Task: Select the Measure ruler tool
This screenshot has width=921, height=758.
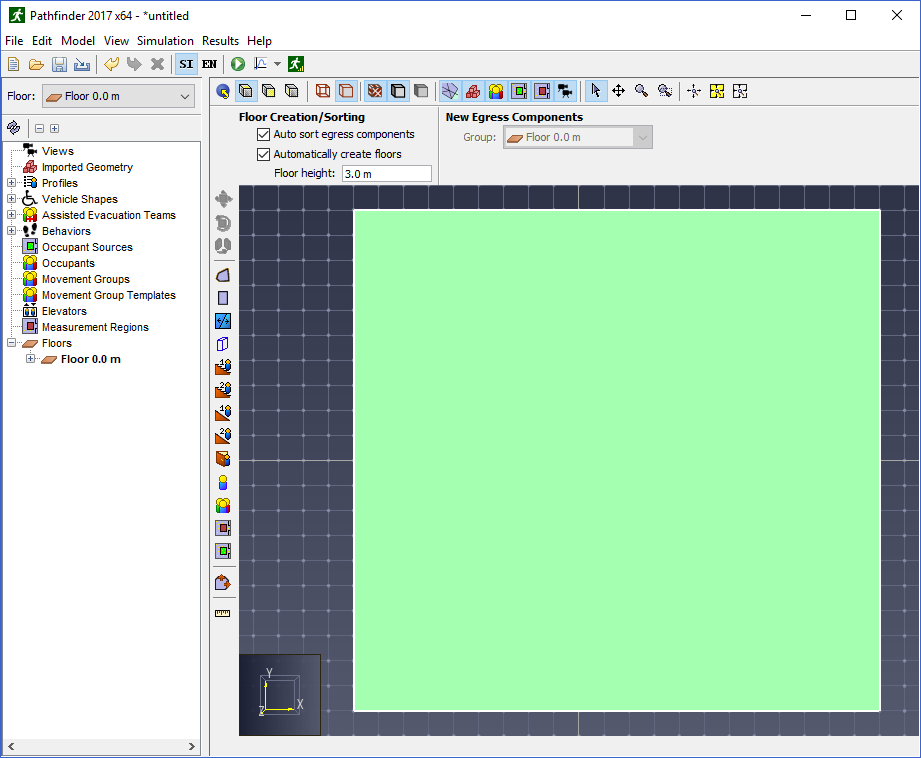Action: (x=223, y=613)
